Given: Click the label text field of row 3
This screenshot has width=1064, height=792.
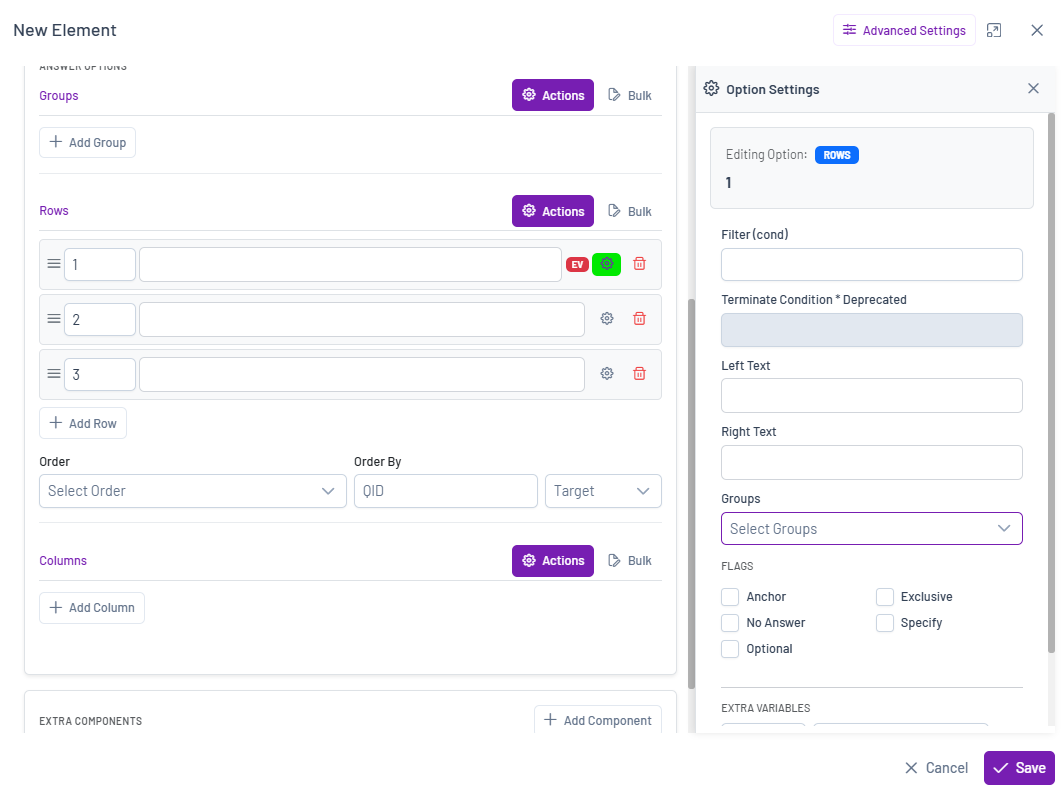Looking at the screenshot, I should (362, 374).
